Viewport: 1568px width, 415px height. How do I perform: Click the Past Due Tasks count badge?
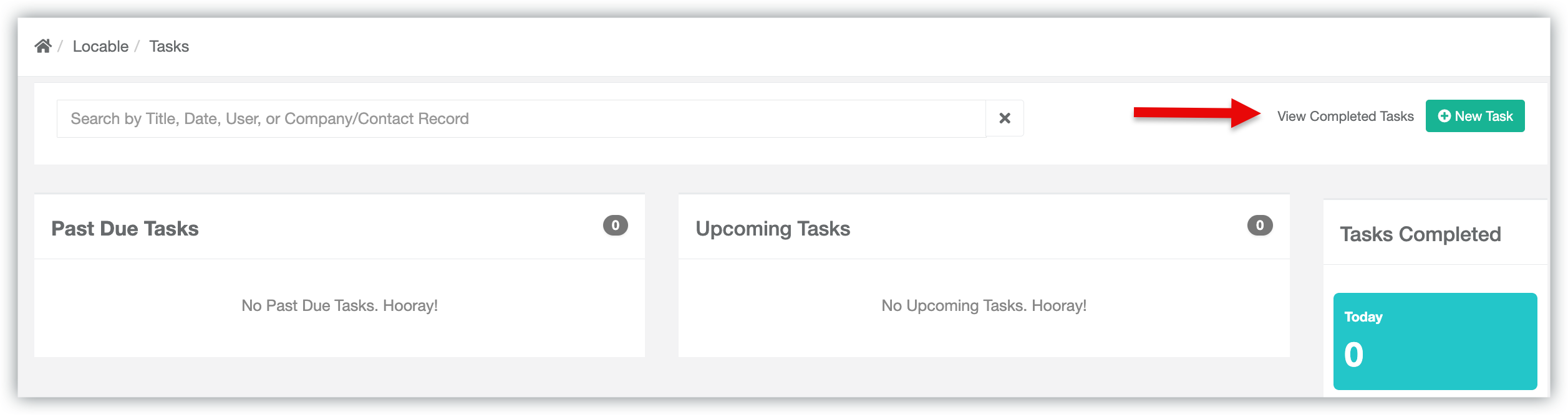pyautogui.click(x=615, y=225)
